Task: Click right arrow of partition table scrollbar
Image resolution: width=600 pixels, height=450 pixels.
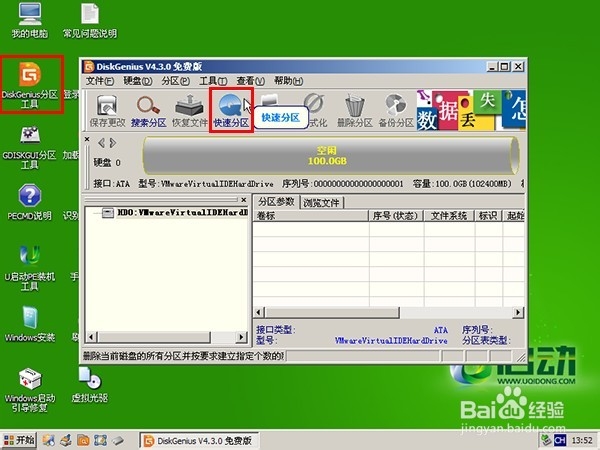Action: [x=518, y=313]
